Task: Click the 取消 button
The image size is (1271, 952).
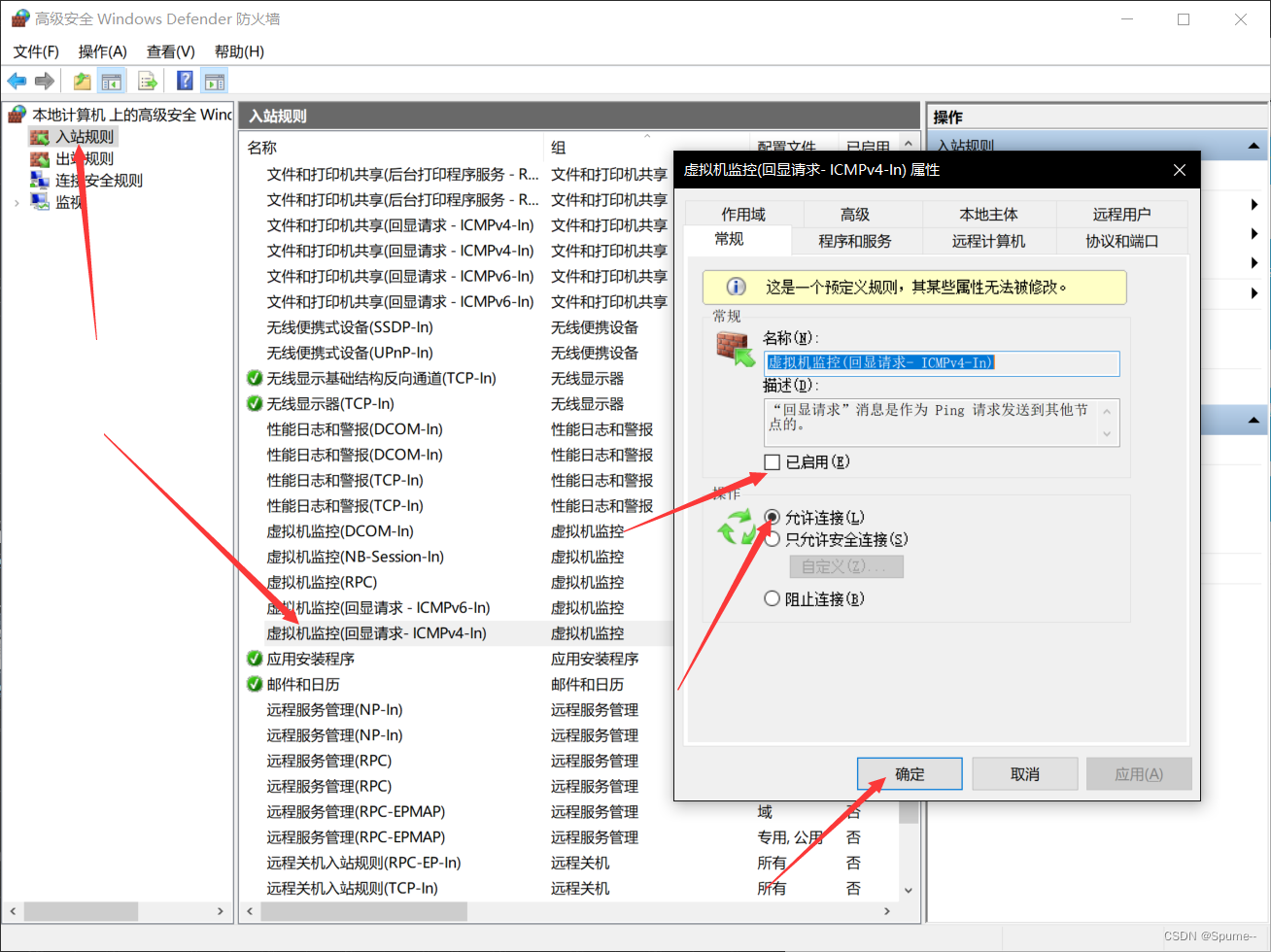Action: (1025, 774)
